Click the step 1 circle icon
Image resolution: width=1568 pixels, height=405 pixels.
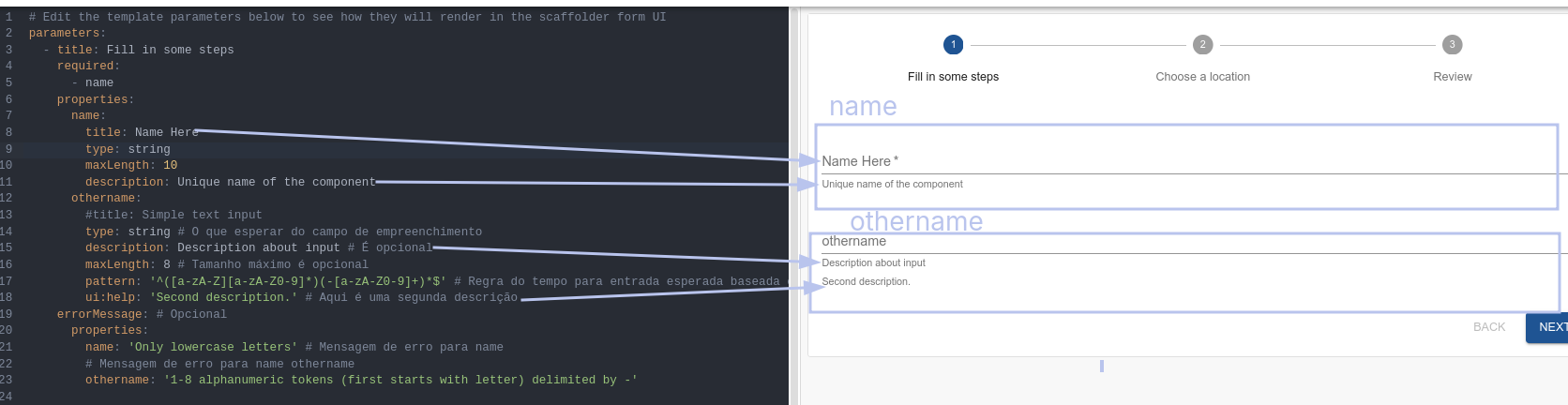click(953, 44)
